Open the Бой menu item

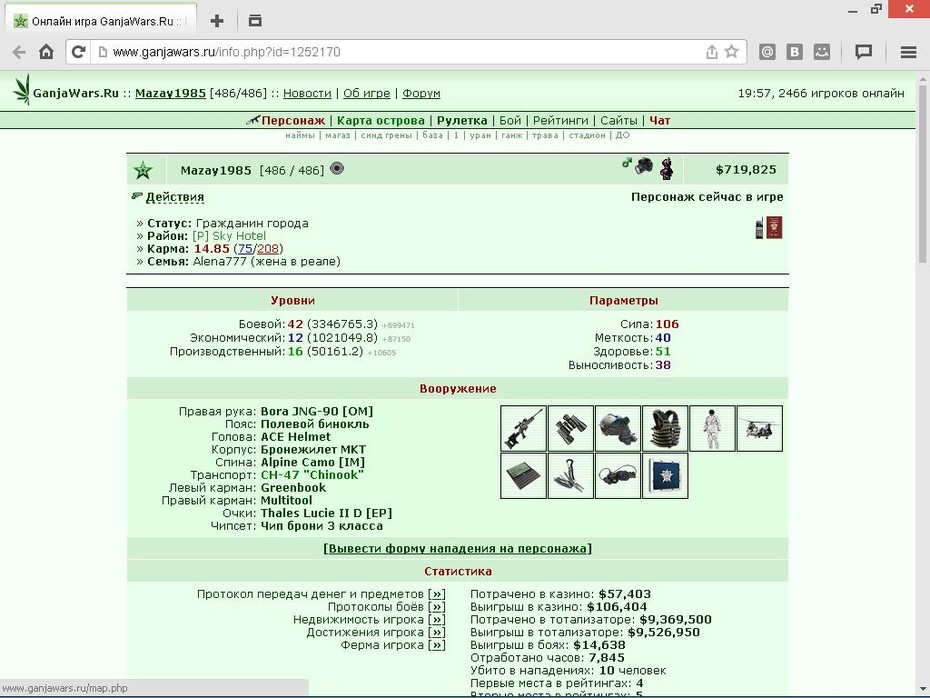[x=510, y=120]
